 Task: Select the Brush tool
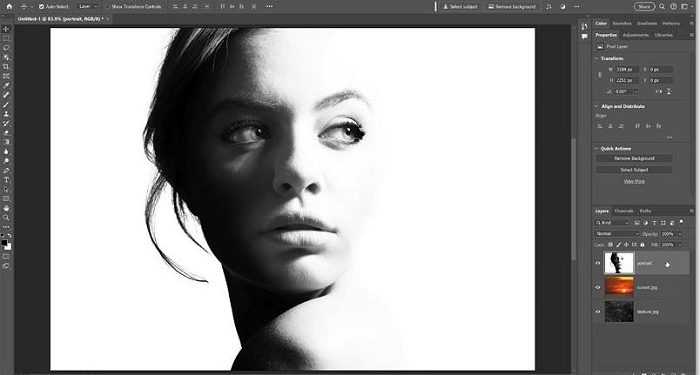click(6, 104)
